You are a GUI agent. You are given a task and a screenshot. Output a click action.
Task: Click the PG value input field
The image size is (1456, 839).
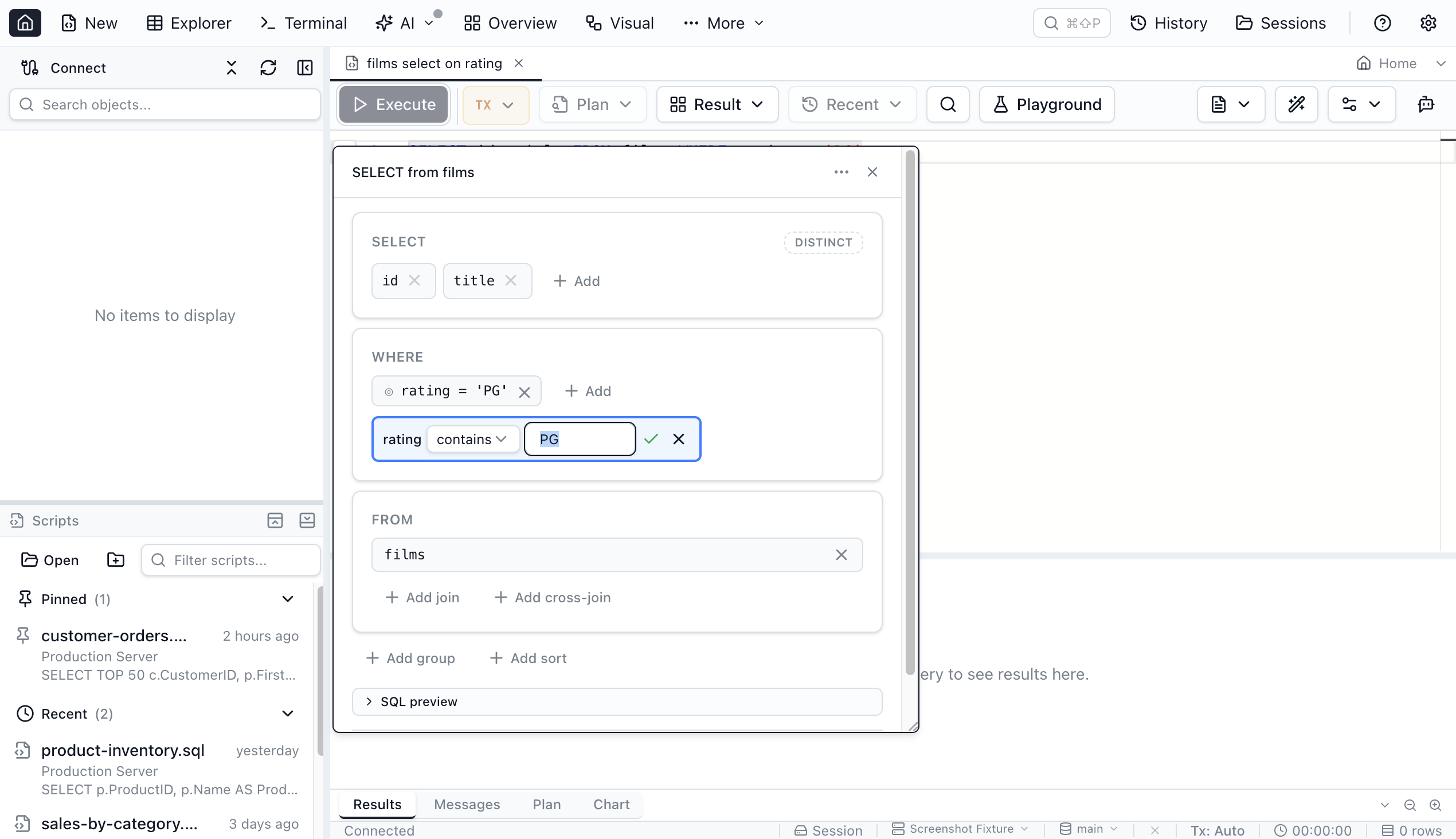pos(580,439)
